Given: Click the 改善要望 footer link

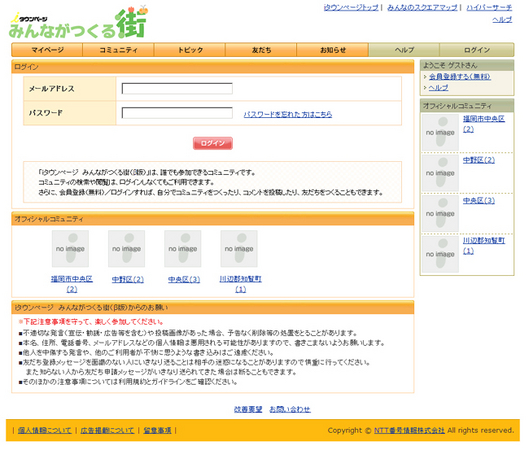Looking at the screenshot, I should click(x=248, y=409).
